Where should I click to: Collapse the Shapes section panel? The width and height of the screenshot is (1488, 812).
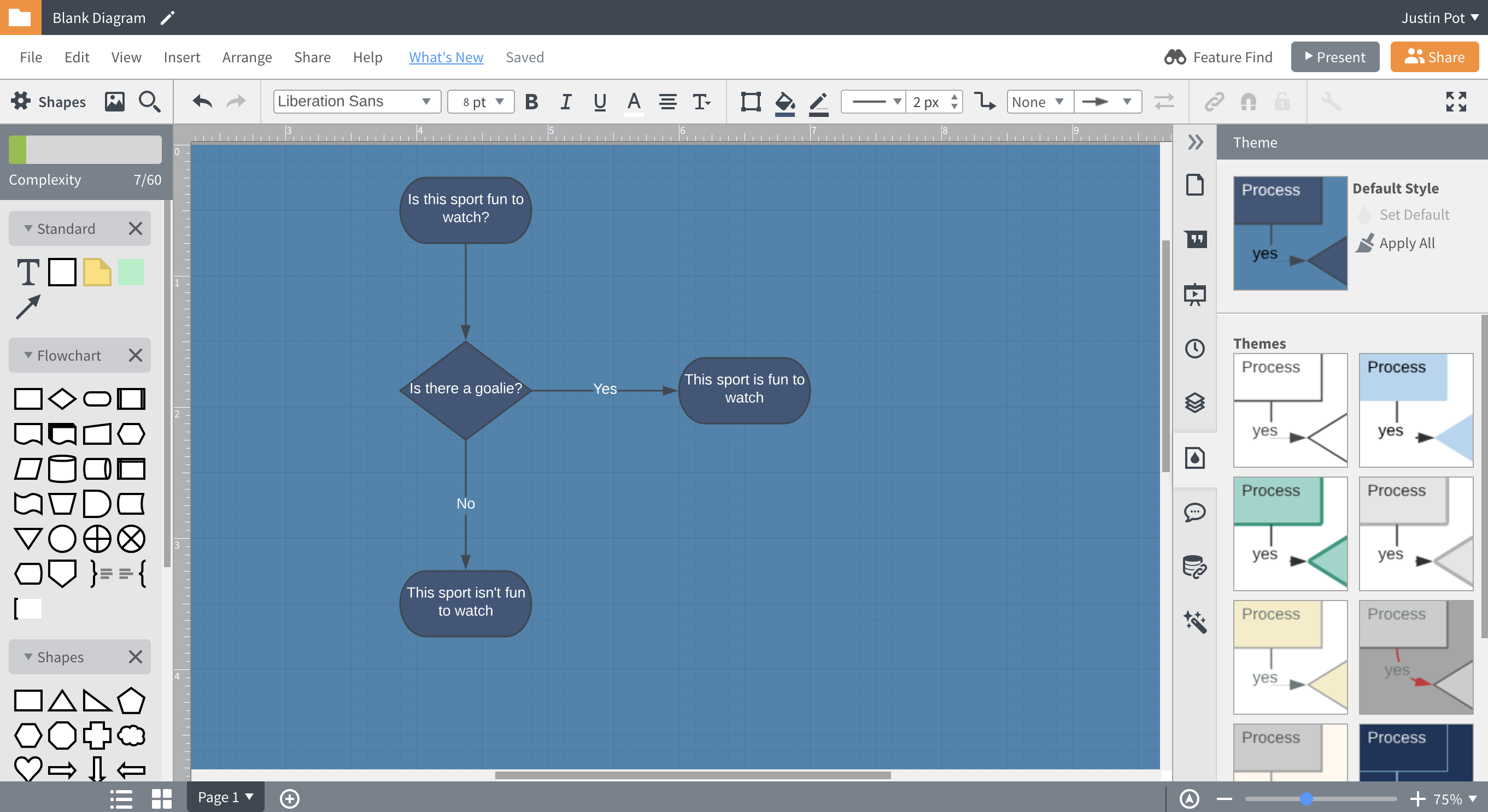point(28,657)
